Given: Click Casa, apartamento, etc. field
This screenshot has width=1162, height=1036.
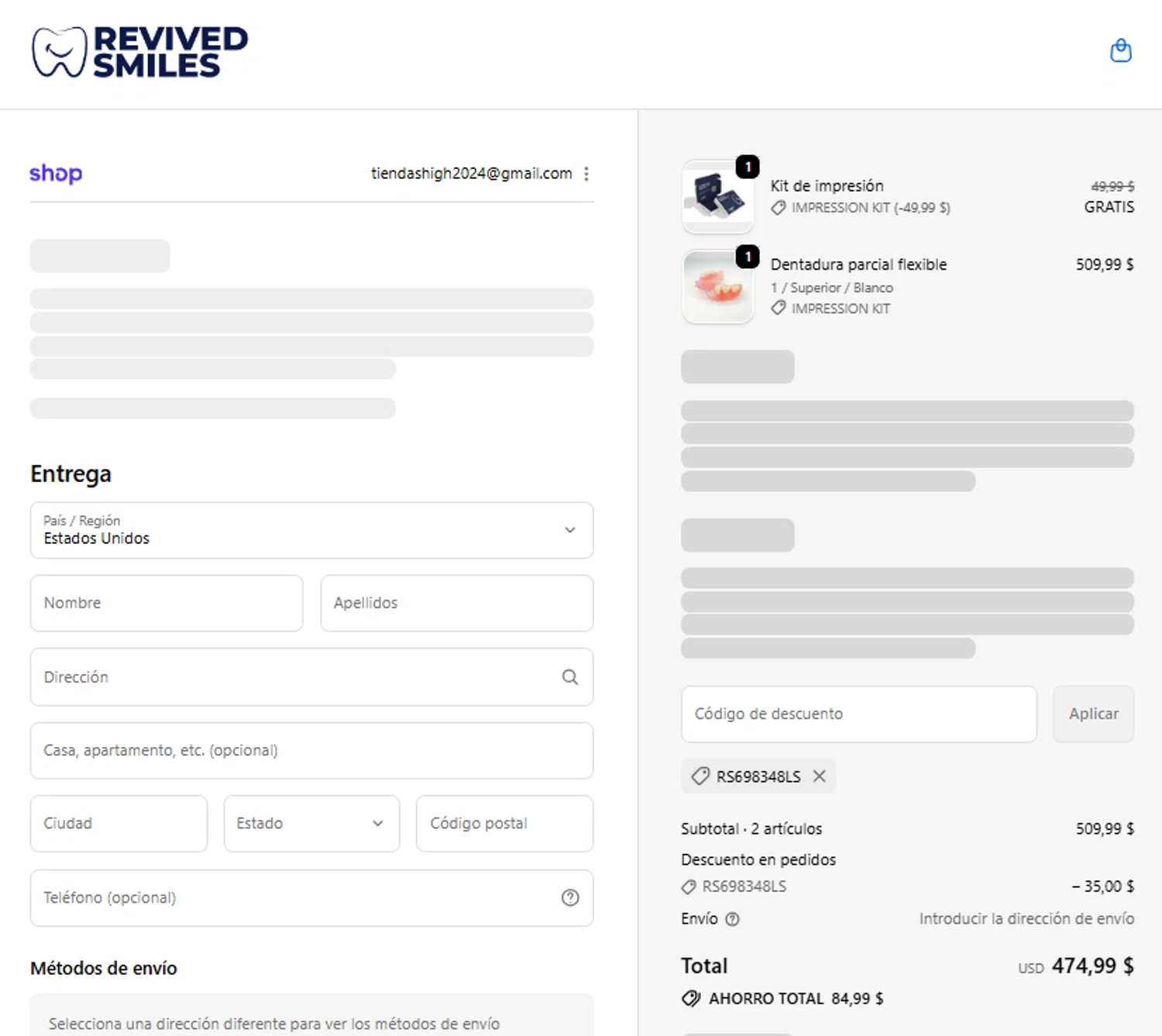Looking at the screenshot, I should [311, 750].
